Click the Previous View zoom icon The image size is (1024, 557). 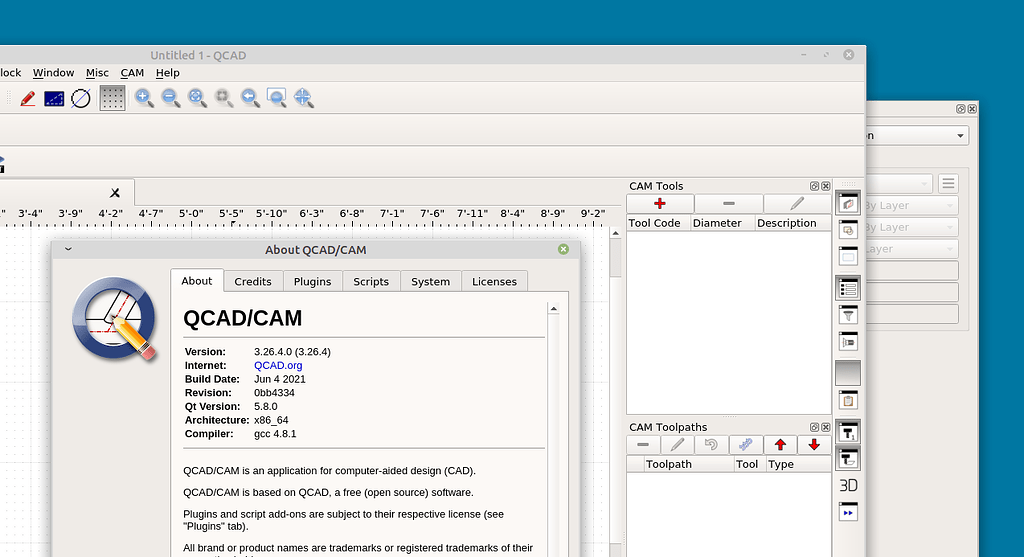pos(250,99)
